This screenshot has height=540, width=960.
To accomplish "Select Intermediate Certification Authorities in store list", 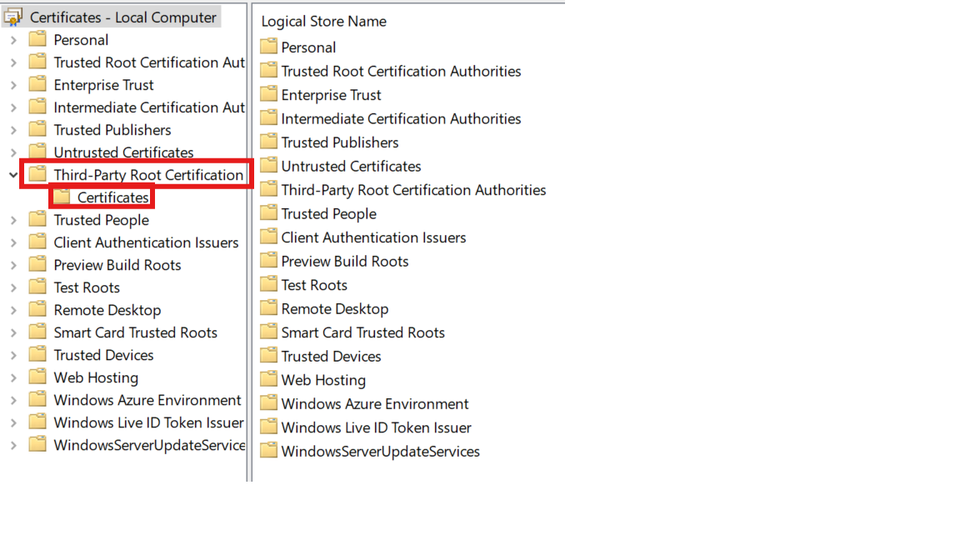I will tap(401, 119).
